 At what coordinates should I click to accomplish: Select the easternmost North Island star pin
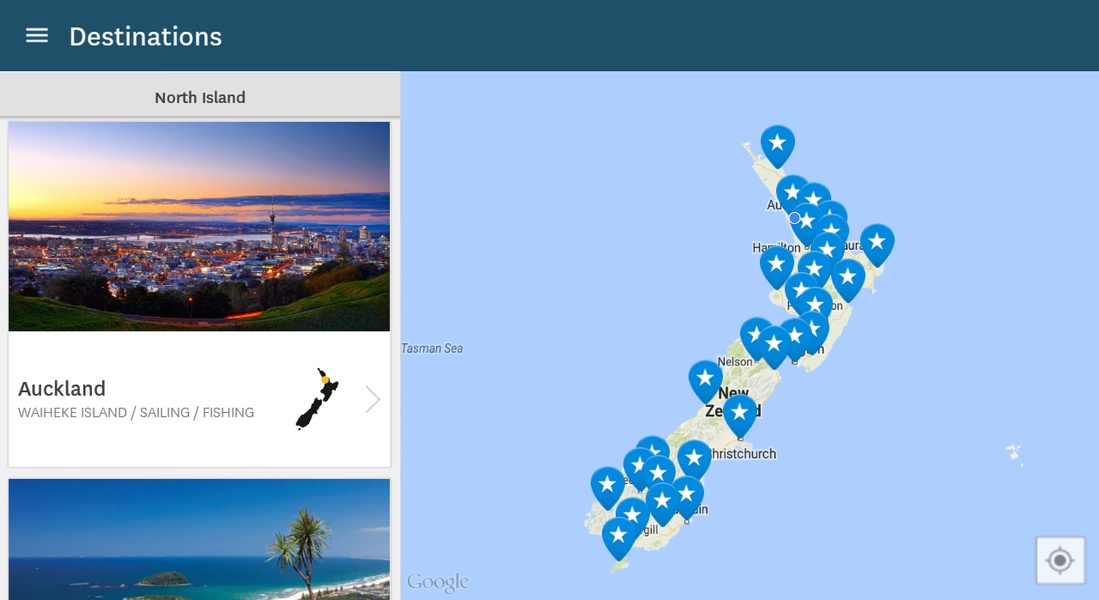pyautogui.click(x=877, y=245)
